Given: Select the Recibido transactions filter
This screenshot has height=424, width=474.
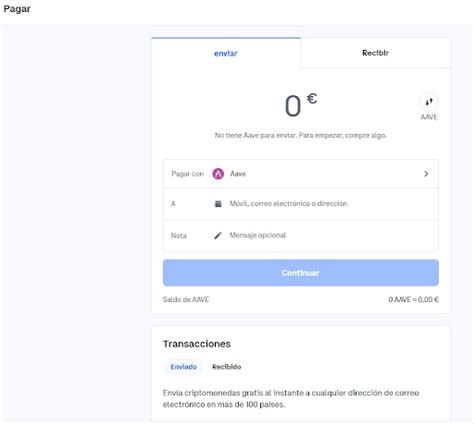Looking at the screenshot, I should tap(227, 367).
